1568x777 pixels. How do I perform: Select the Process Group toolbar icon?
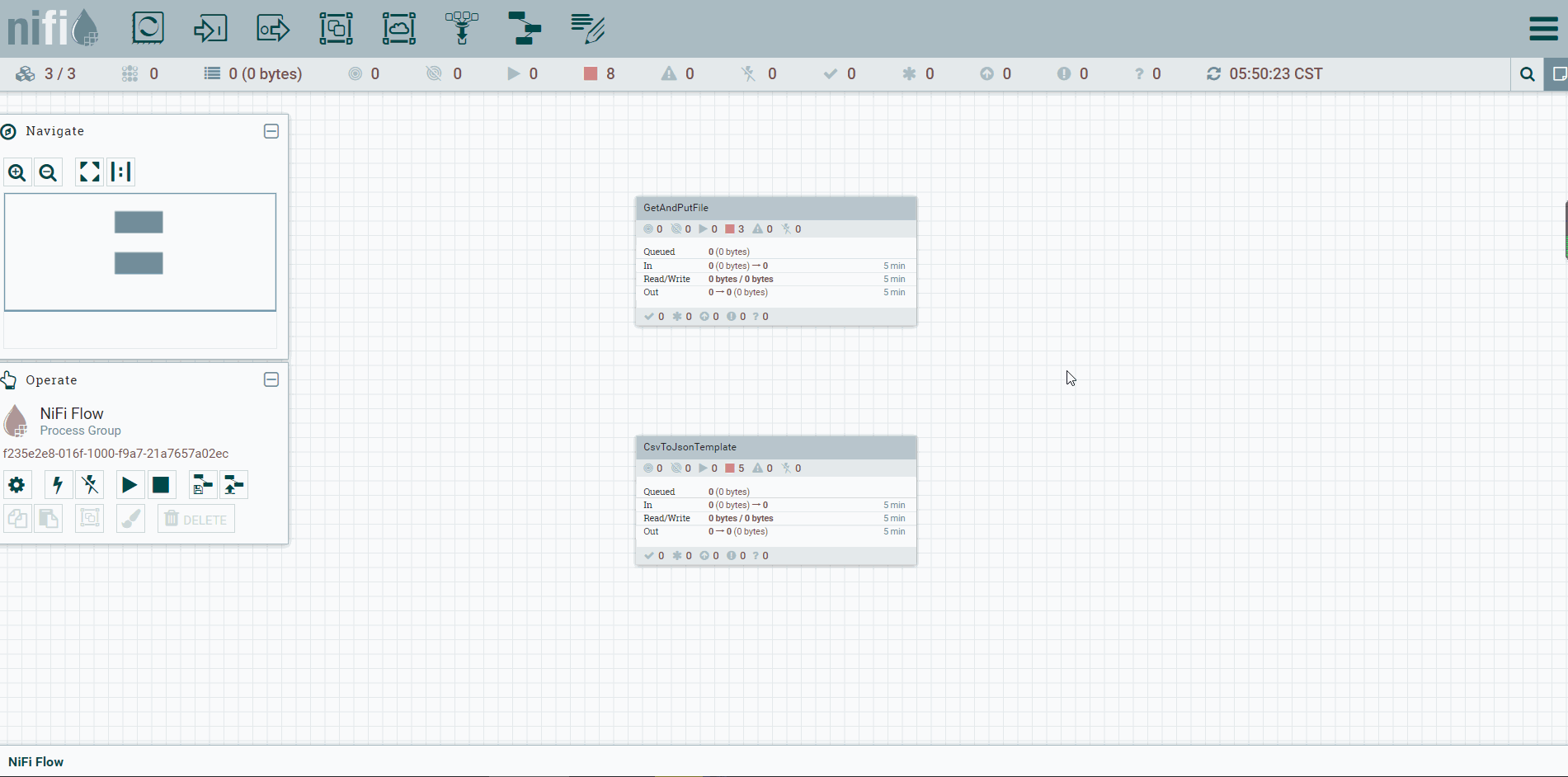pyautogui.click(x=336, y=28)
